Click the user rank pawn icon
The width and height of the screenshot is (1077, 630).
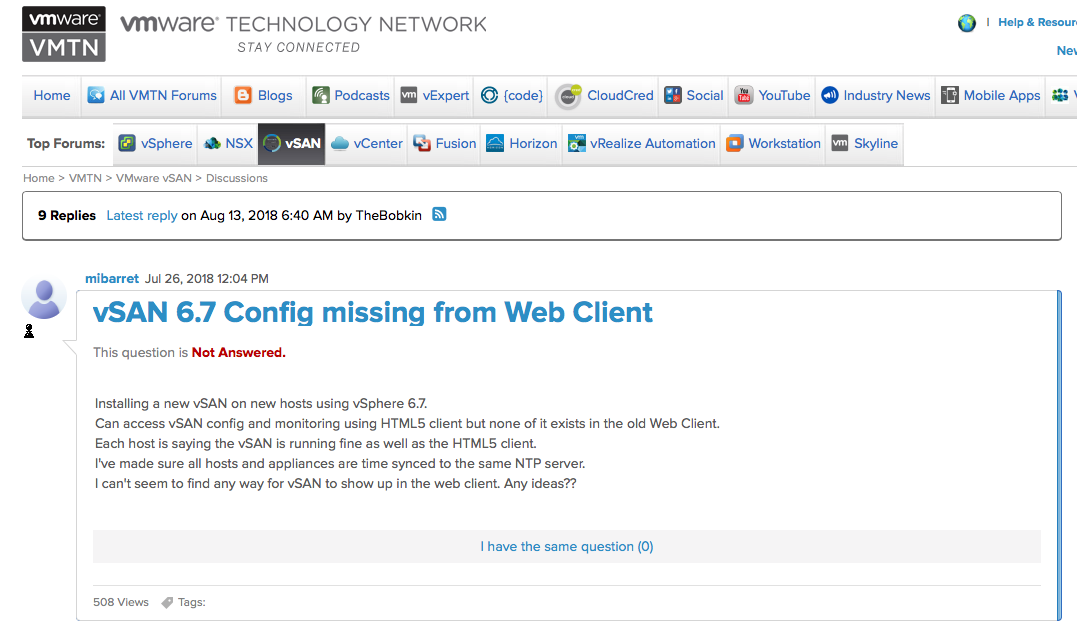(x=29, y=331)
